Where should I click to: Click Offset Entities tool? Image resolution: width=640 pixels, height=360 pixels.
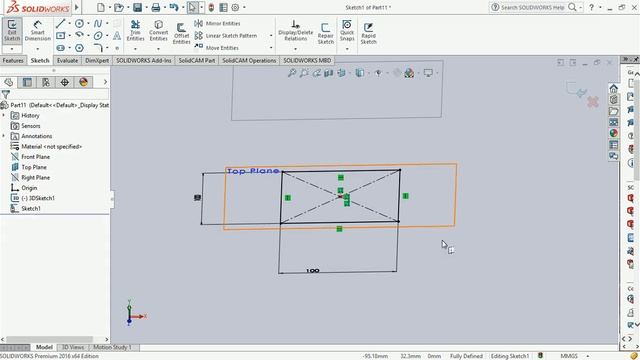click(x=181, y=33)
